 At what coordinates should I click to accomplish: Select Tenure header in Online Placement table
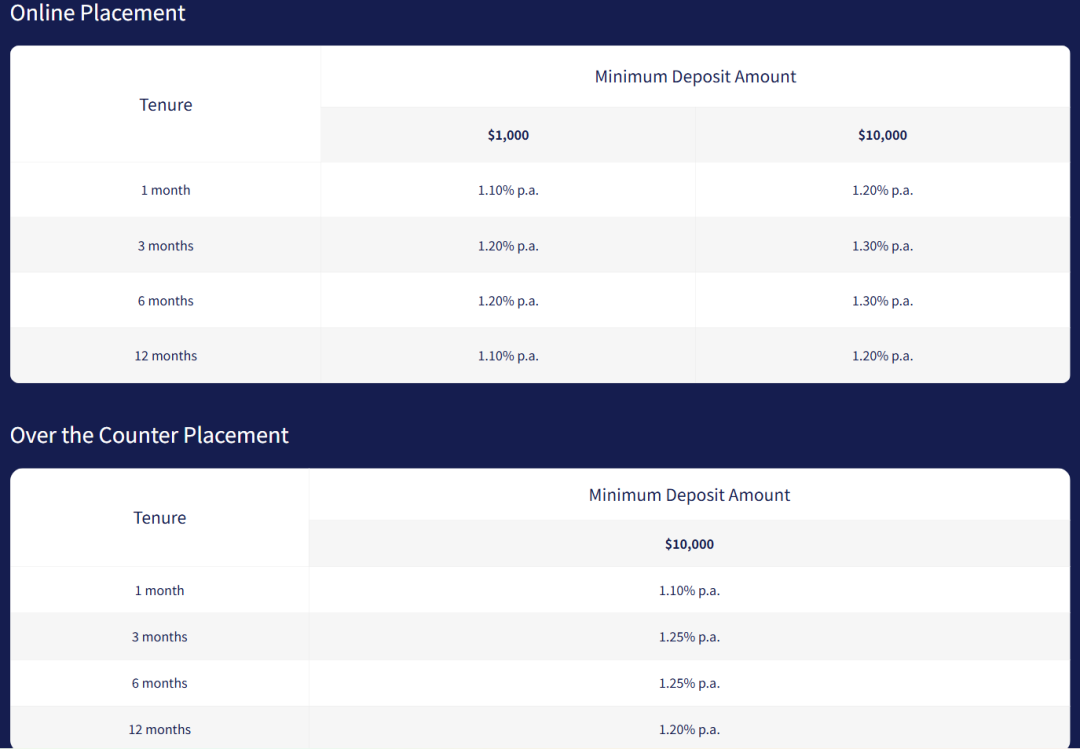point(166,105)
